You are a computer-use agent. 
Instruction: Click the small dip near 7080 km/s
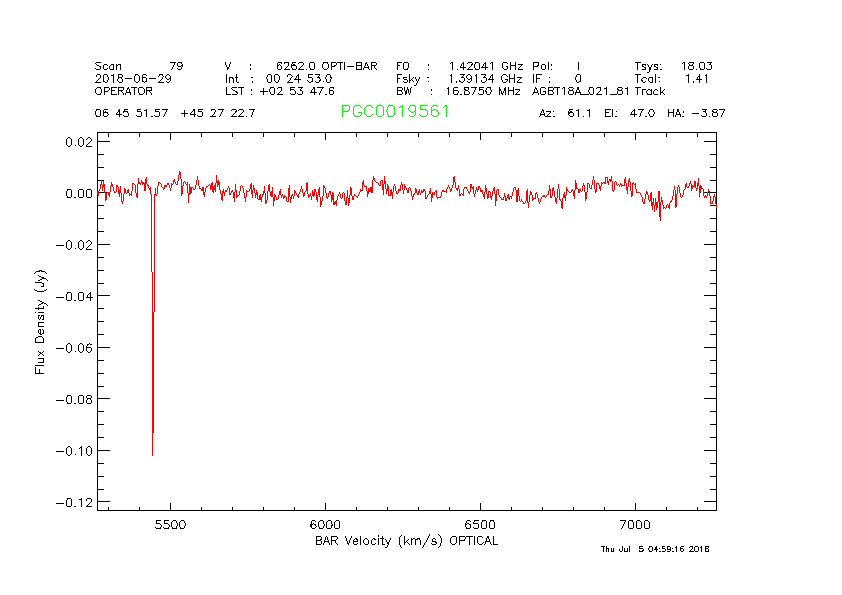click(658, 210)
